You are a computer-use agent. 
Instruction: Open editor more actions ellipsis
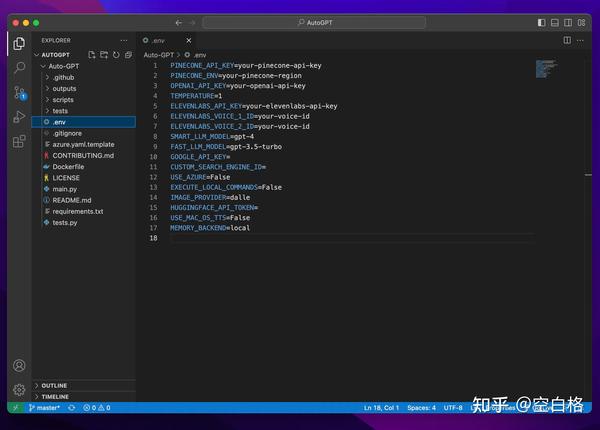(580, 40)
